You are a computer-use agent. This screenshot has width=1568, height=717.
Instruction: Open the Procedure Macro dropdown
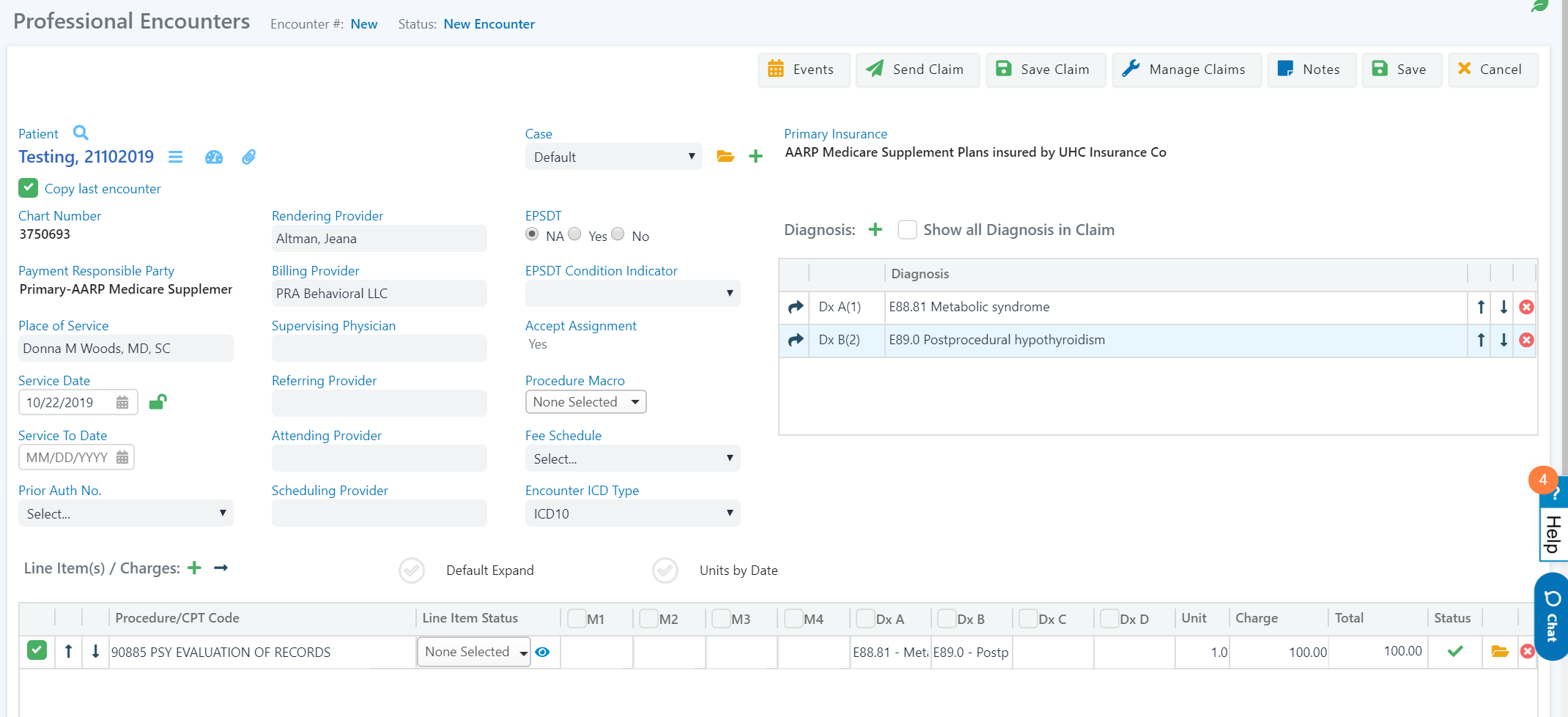pyautogui.click(x=585, y=402)
